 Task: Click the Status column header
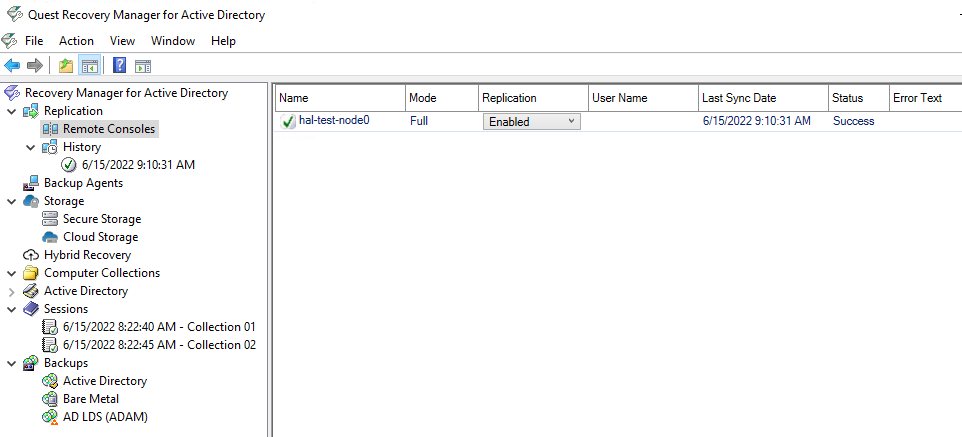pos(847,98)
